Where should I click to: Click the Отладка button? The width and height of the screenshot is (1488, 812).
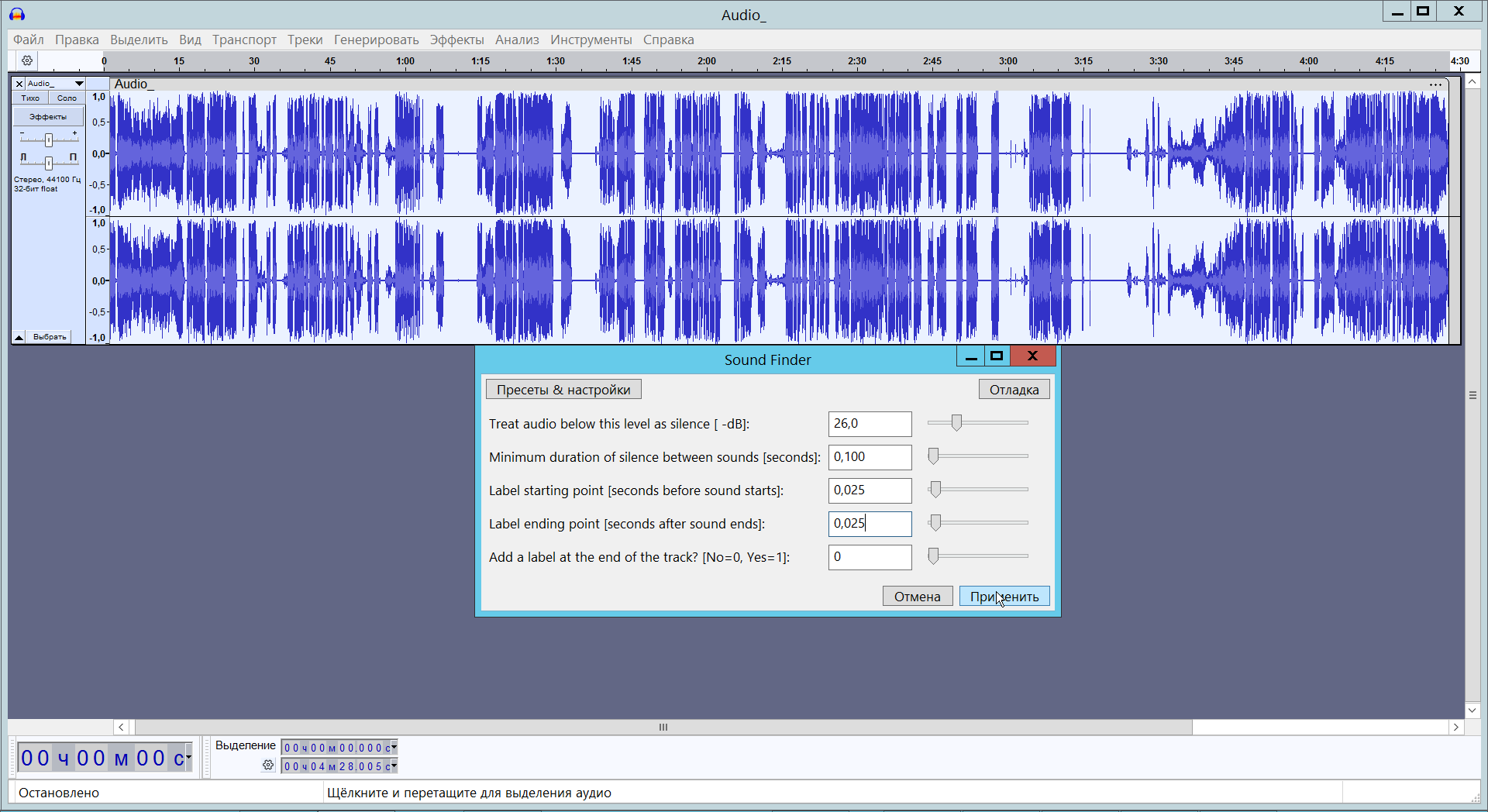click(1014, 390)
